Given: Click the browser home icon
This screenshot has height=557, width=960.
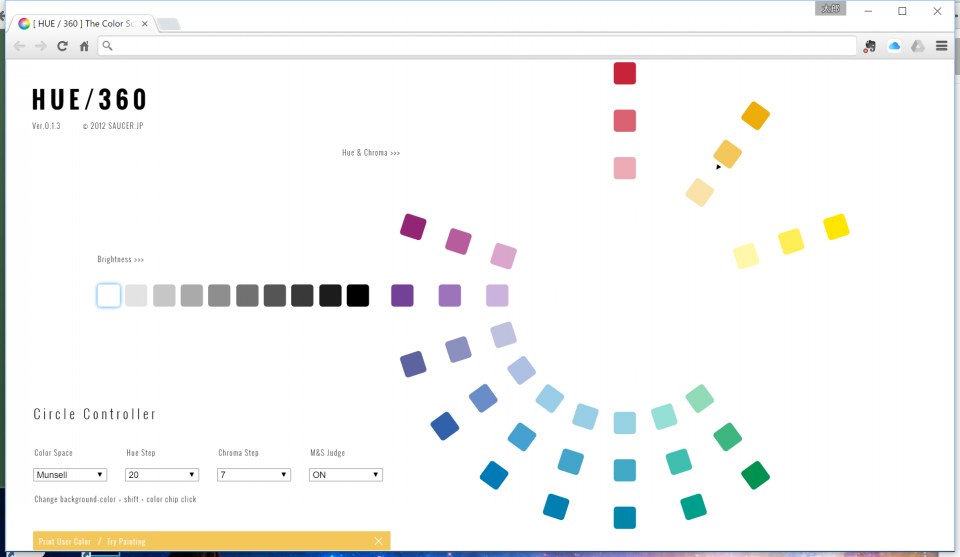Looking at the screenshot, I should pyautogui.click(x=84, y=46).
